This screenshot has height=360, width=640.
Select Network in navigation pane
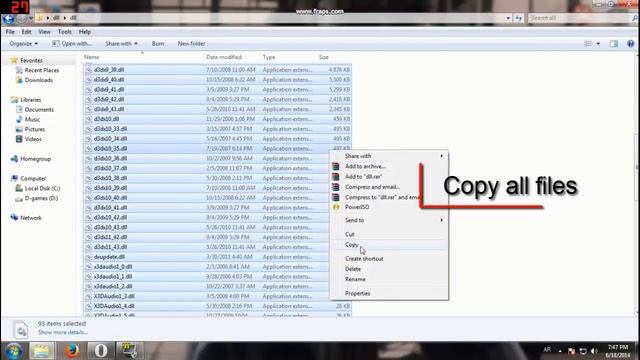[x=31, y=218]
